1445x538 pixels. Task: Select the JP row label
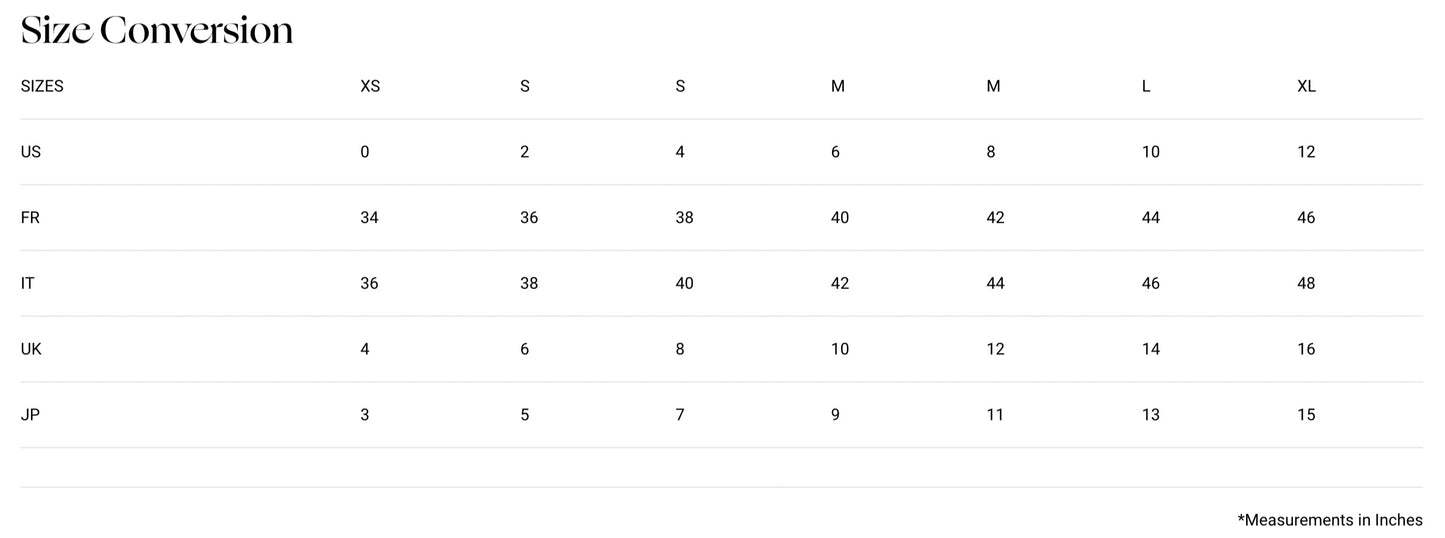[30, 415]
